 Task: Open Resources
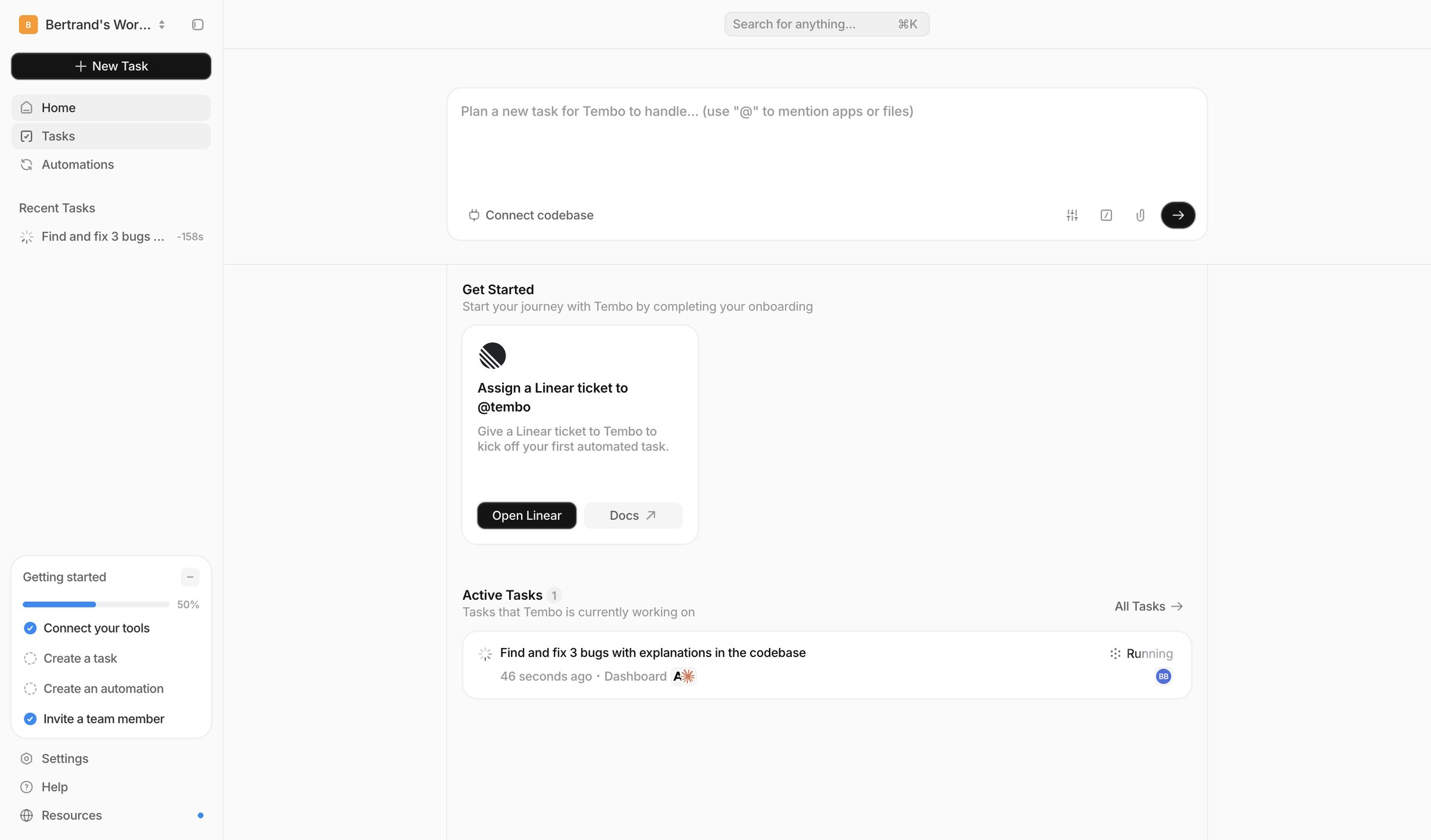(x=111, y=816)
